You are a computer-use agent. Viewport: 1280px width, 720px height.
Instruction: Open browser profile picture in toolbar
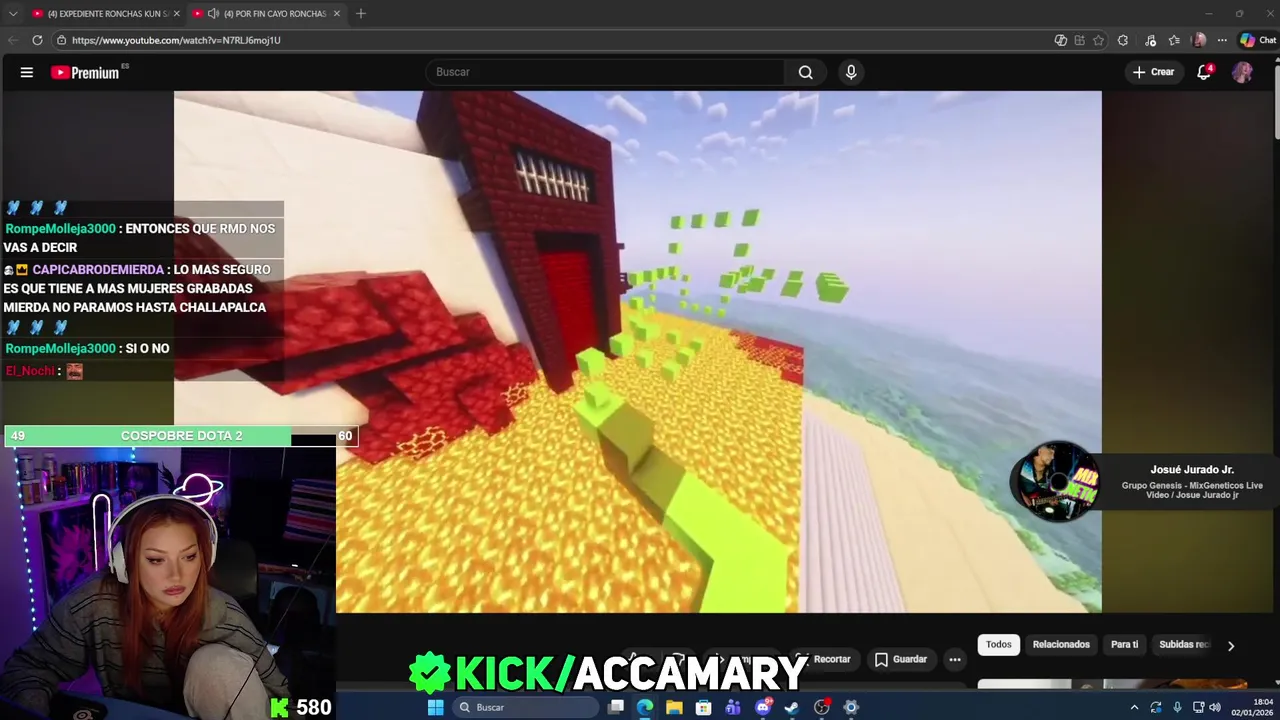coord(1199,40)
